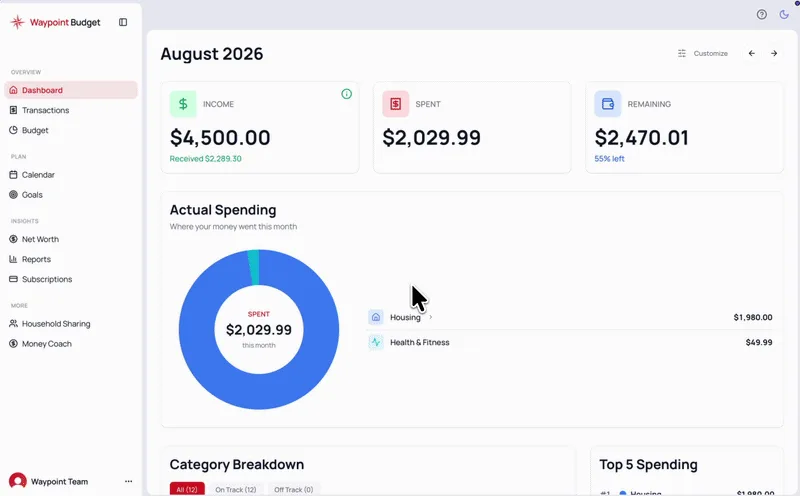Click the Housing category label
The width and height of the screenshot is (800, 496).
(x=405, y=317)
